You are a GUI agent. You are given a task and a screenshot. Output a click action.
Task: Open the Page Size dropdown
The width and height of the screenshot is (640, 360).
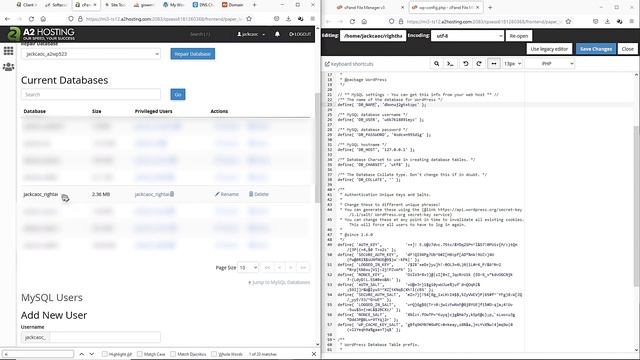pyautogui.click(x=248, y=268)
